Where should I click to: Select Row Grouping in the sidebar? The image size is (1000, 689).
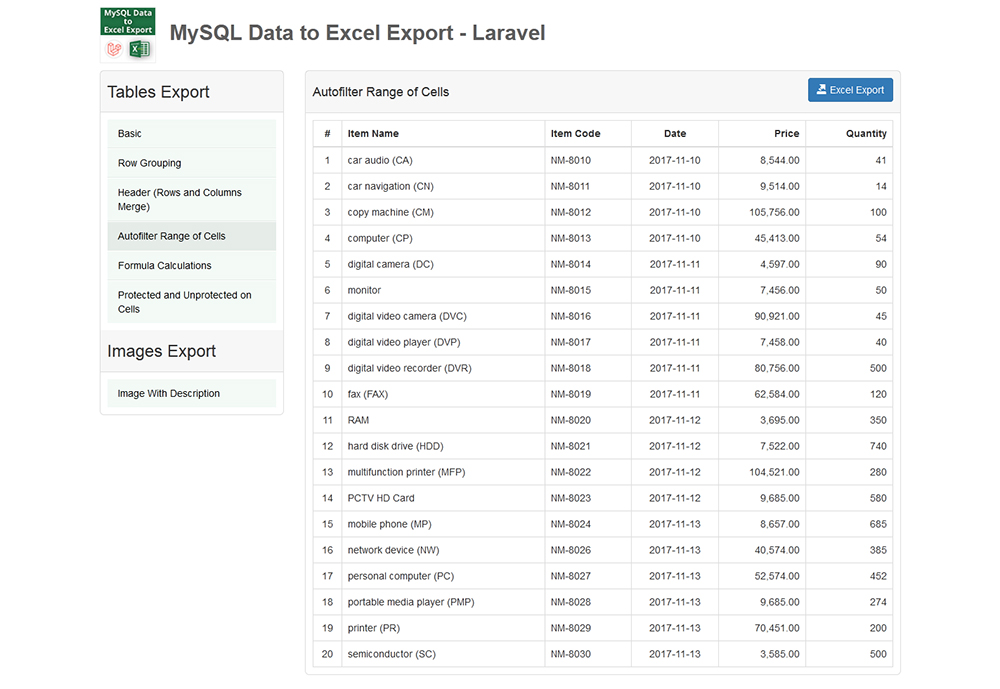149,162
